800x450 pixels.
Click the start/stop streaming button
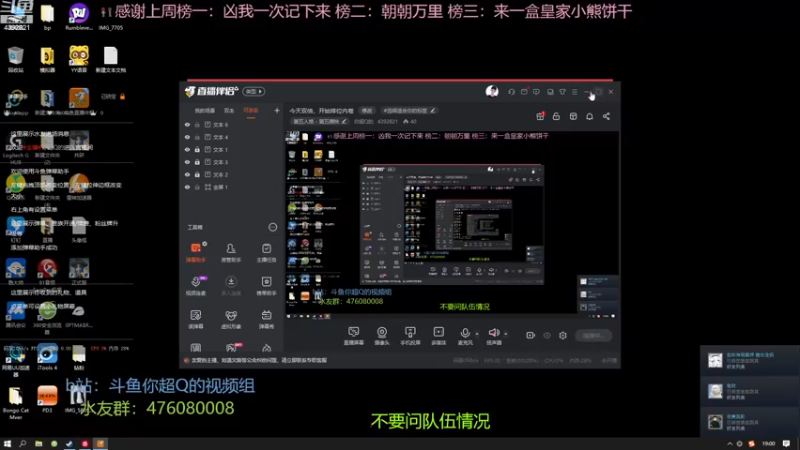[x=593, y=336]
